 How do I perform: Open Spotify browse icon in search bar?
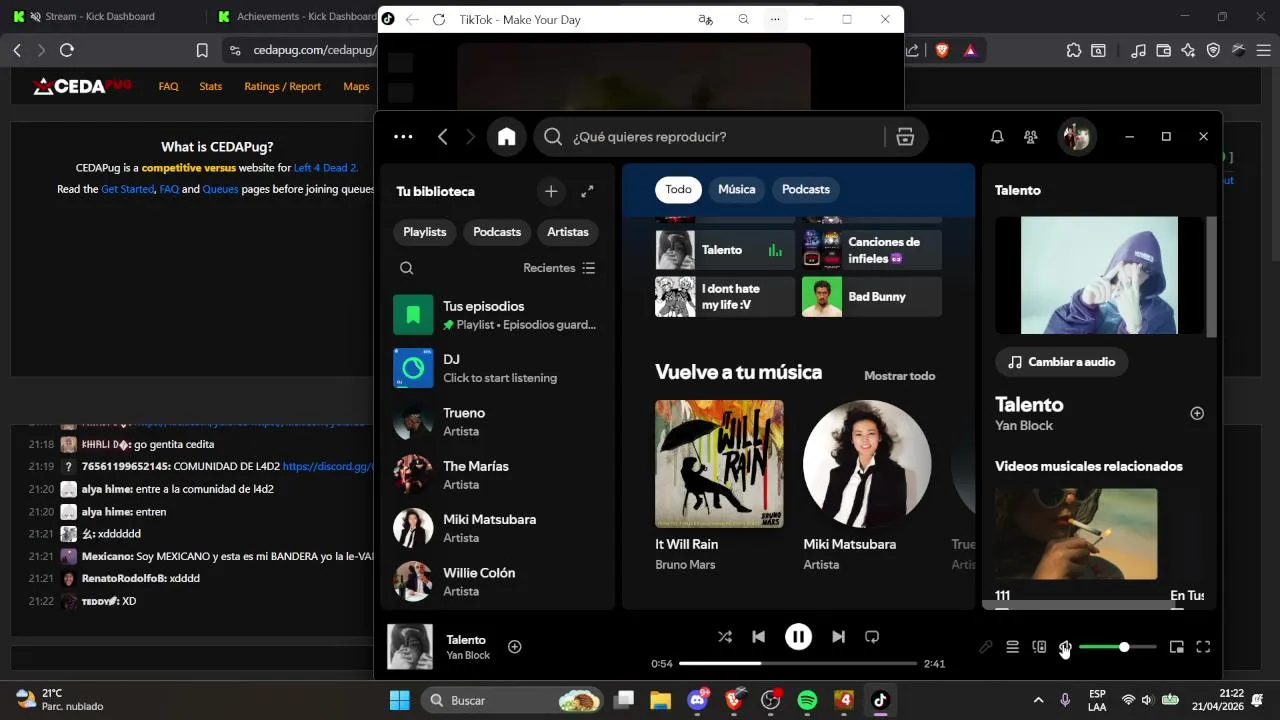(905, 137)
